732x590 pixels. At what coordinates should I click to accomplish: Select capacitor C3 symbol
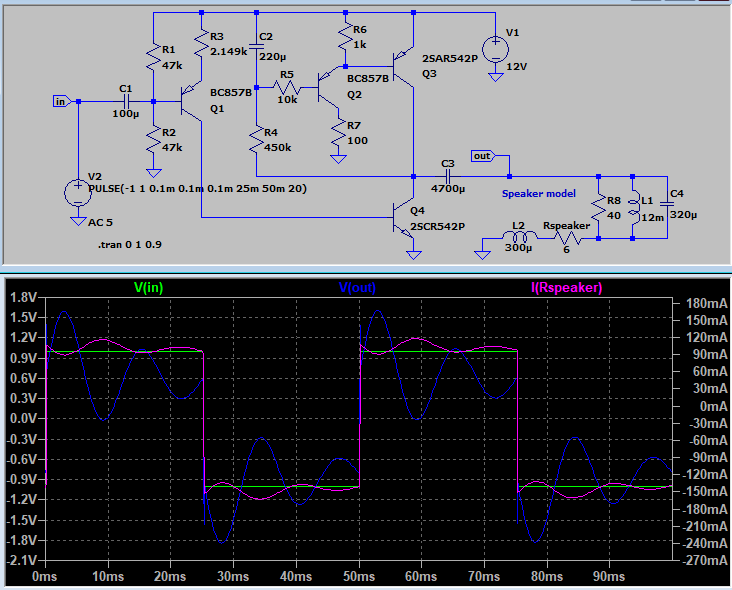coord(448,176)
